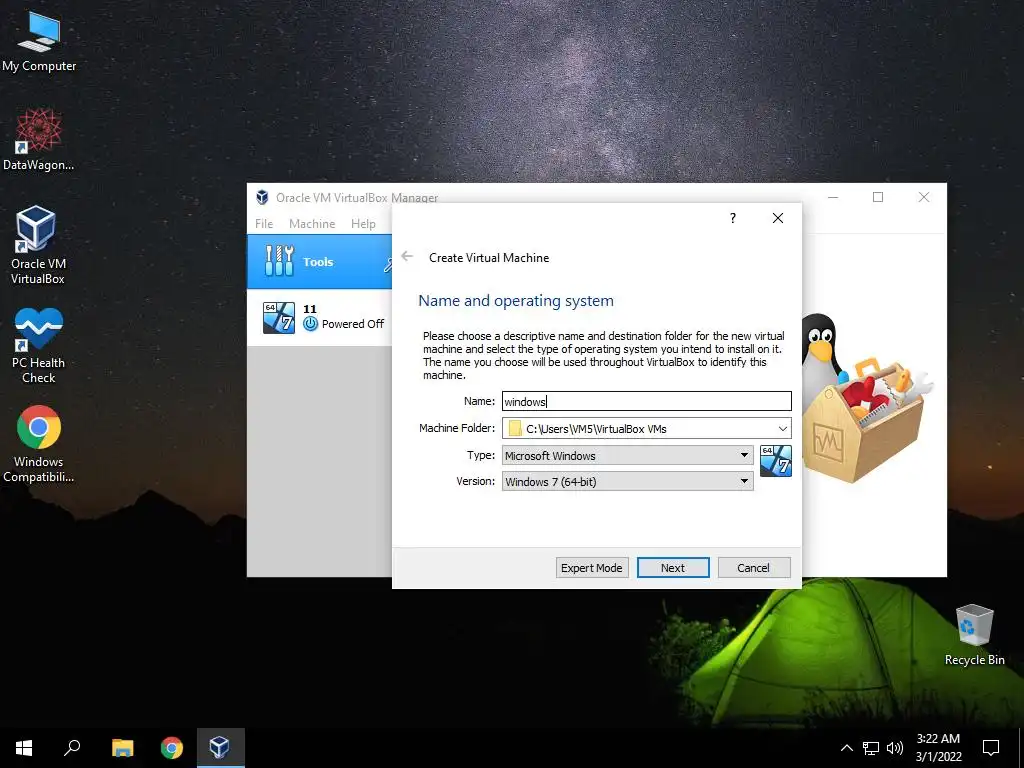1024x768 pixels.
Task: Open the DataWagon desktop shortcut
Action: (x=39, y=139)
